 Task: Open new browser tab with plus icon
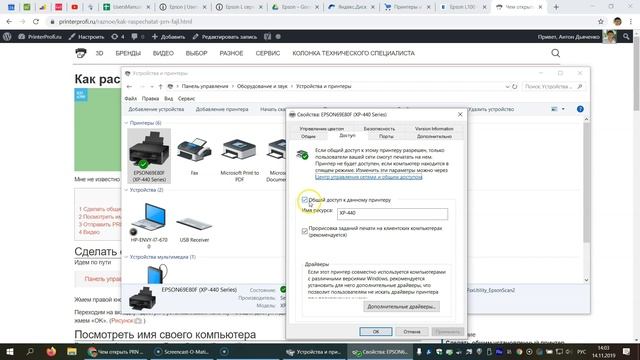tap(556, 7)
